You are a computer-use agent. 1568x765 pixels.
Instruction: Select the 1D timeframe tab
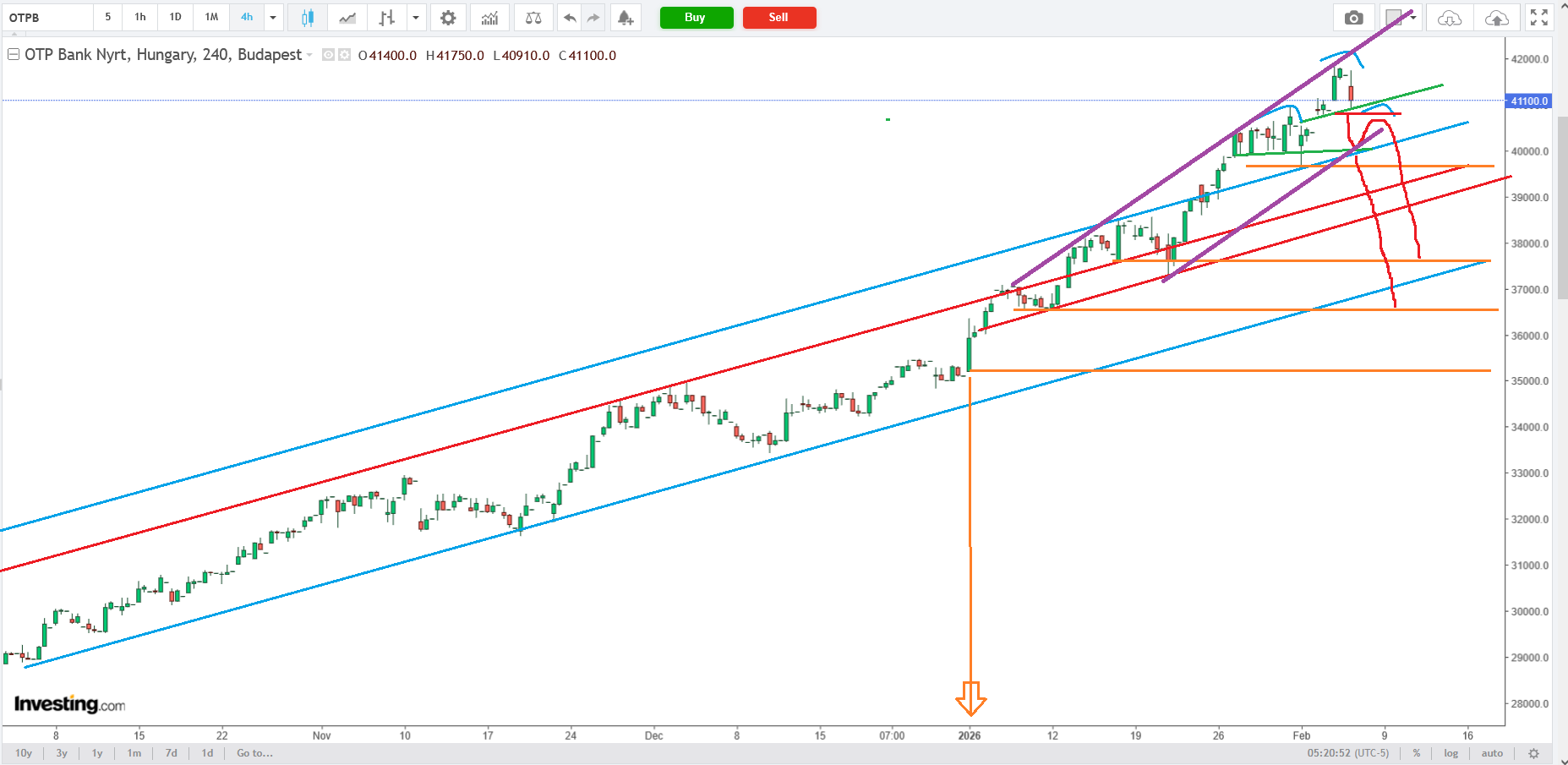point(175,17)
